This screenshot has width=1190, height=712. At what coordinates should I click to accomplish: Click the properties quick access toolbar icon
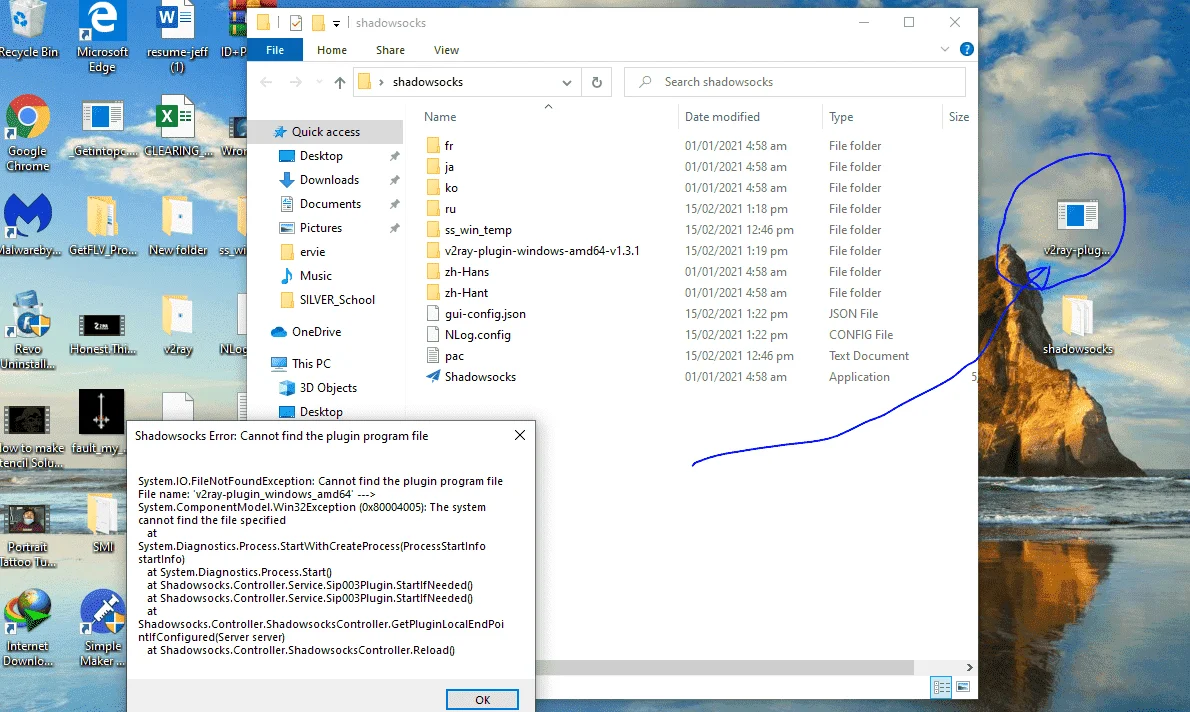296,23
